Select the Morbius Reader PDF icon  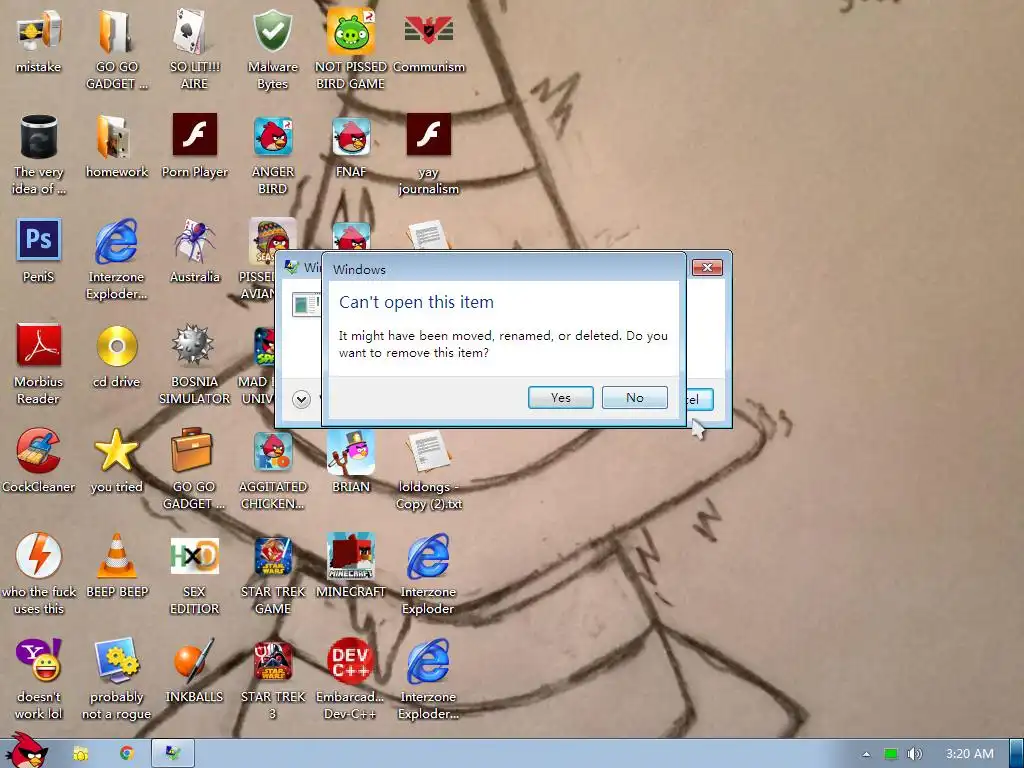39,365
